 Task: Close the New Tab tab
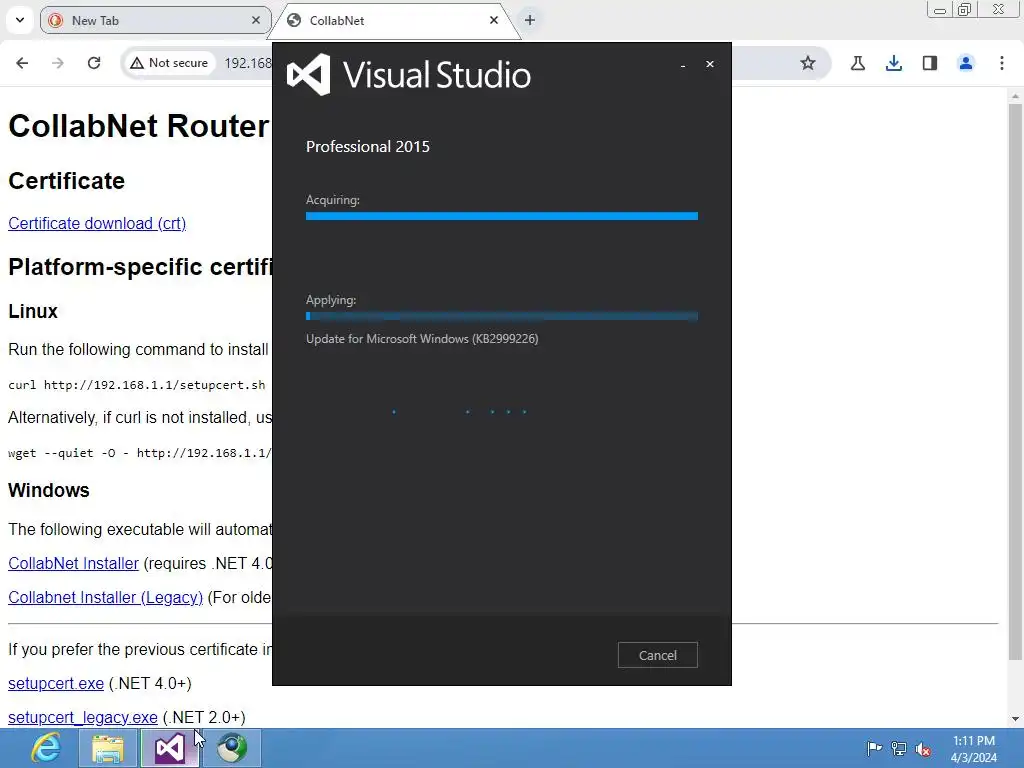(256, 20)
